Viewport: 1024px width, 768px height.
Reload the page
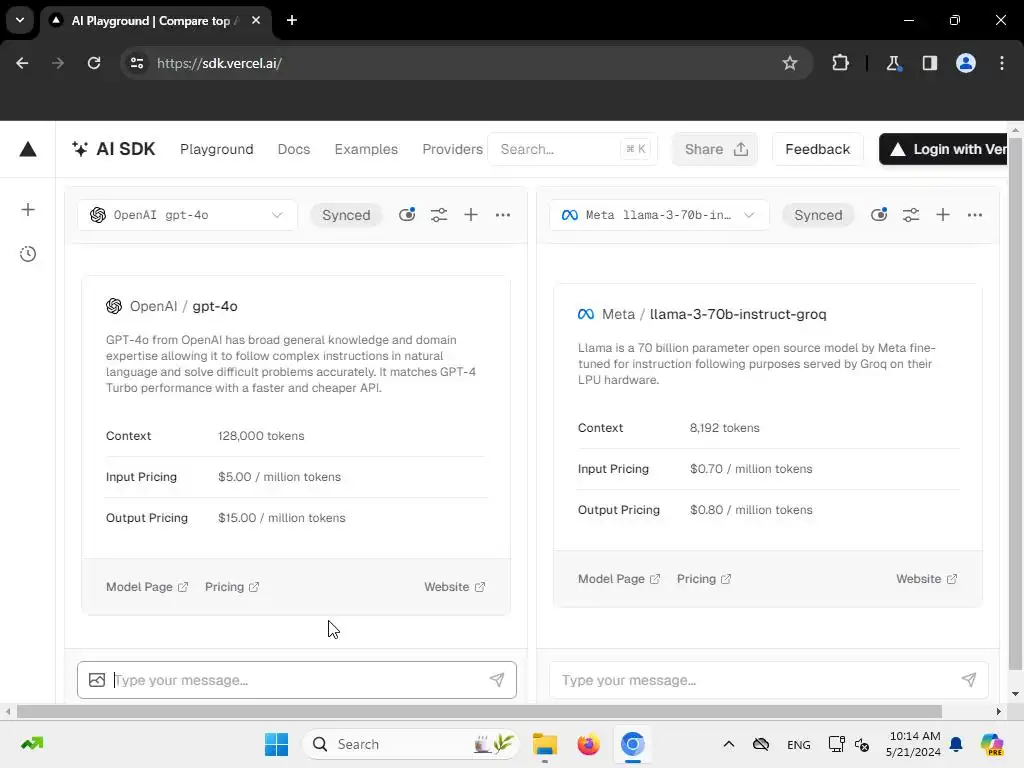pyautogui.click(x=94, y=63)
